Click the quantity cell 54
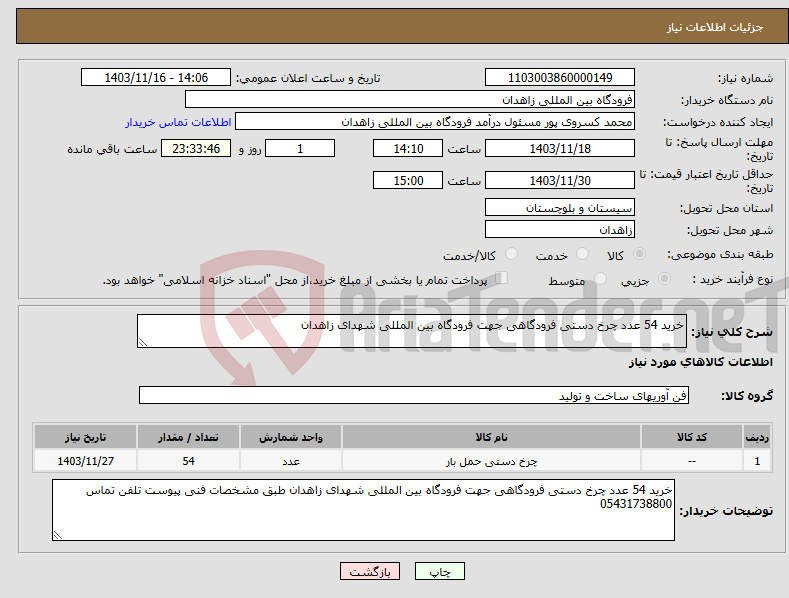This screenshot has height=598, width=789. (188, 461)
